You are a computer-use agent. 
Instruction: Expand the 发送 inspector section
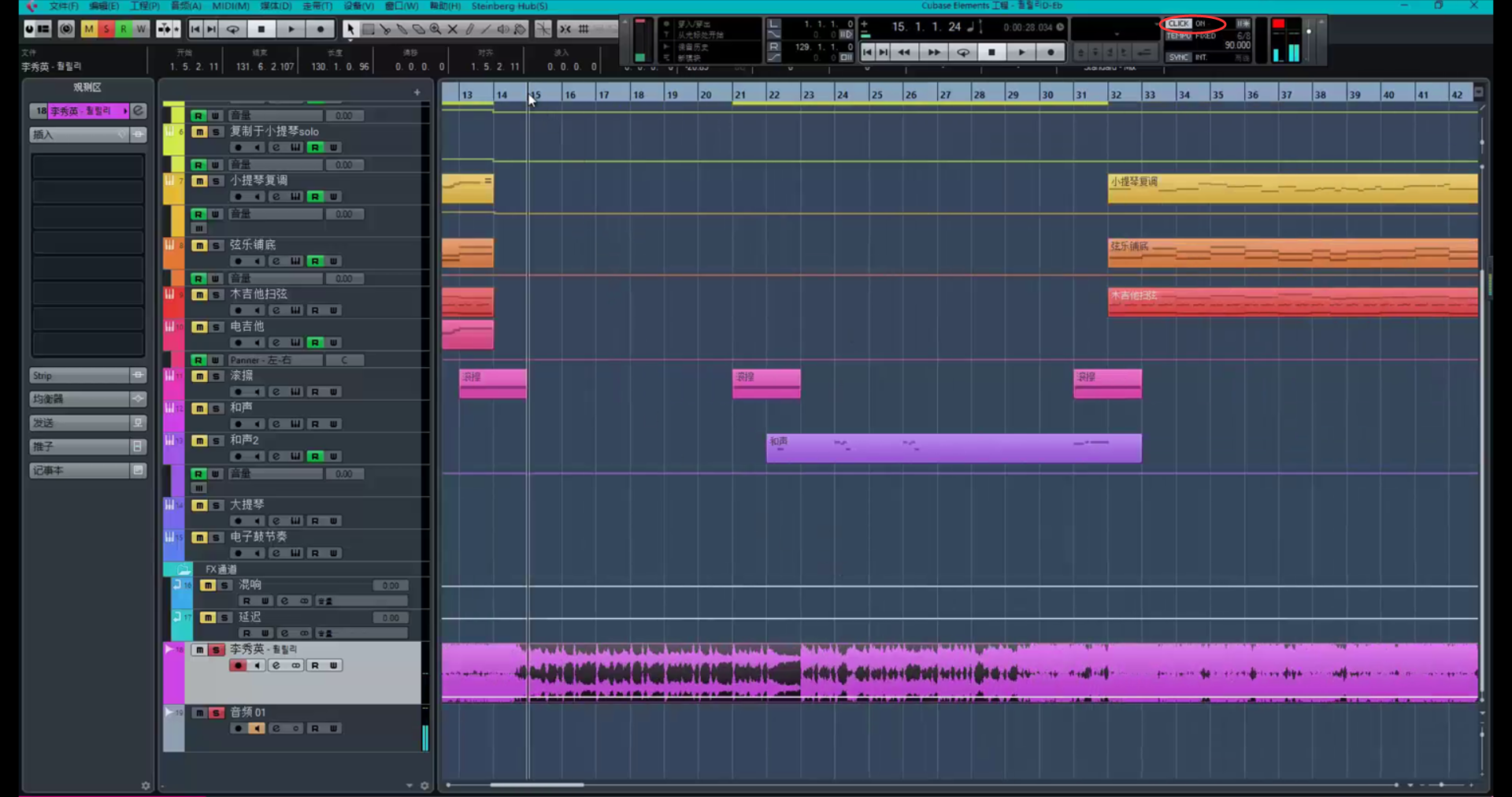(79, 423)
